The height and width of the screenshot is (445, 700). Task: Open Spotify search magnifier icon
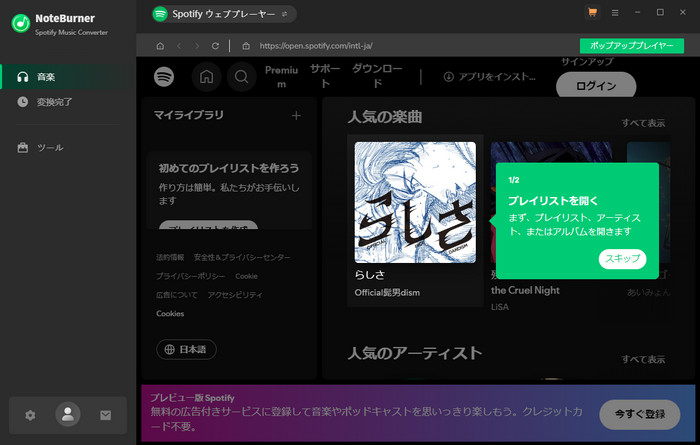coord(242,77)
